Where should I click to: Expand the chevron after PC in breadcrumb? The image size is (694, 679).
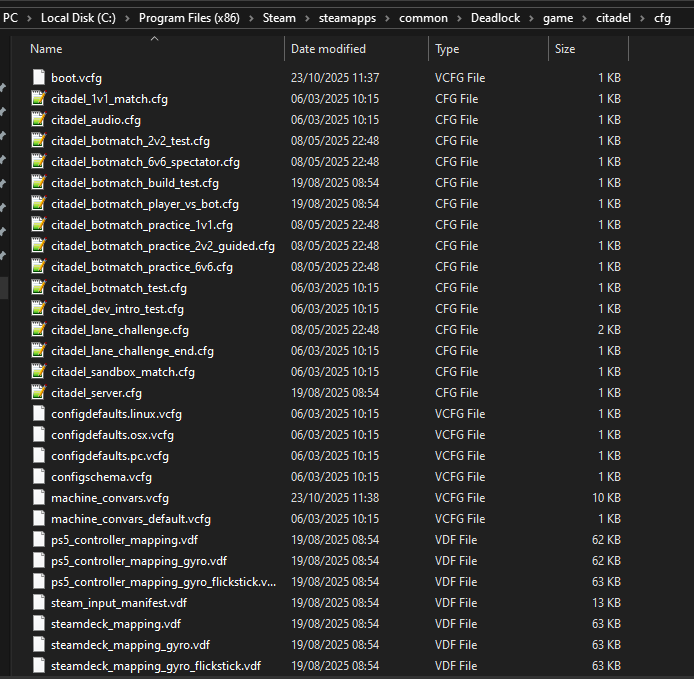(x=29, y=18)
